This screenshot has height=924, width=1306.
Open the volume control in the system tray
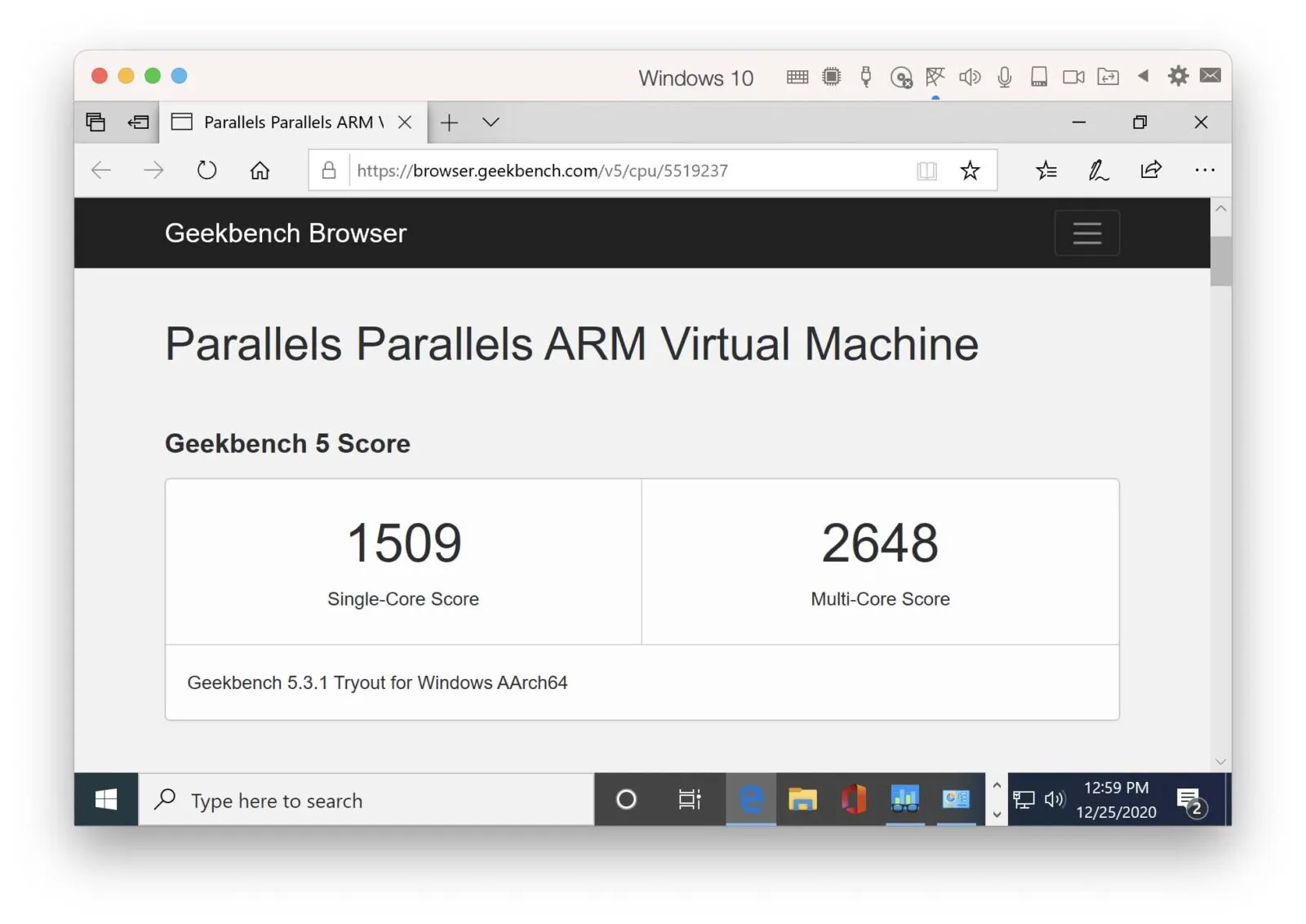(x=1055, y=800)
